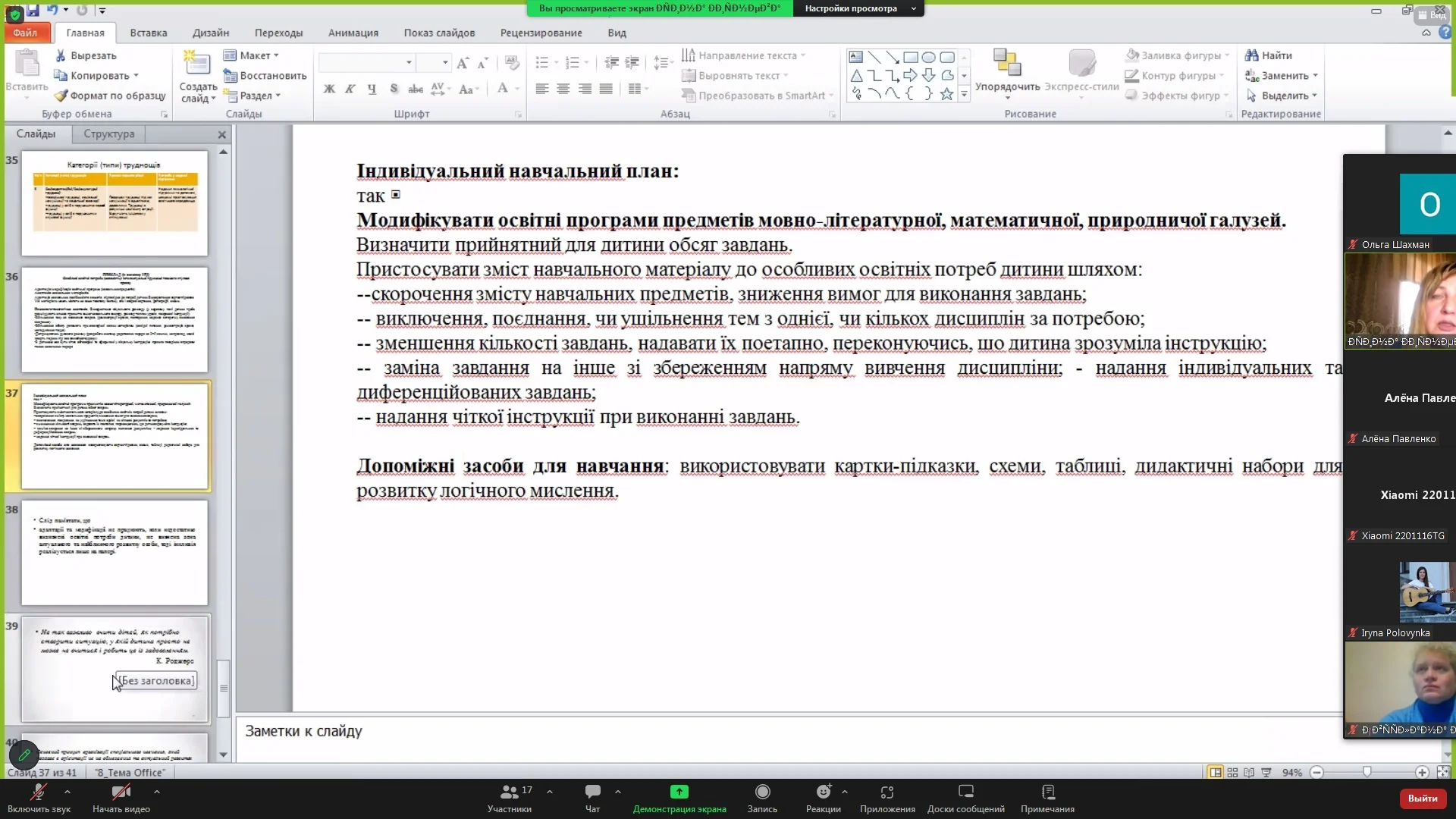This screenshot has height=819, width=1456.
Task: Select the star shape in gallery
Action: click(946, 94)
